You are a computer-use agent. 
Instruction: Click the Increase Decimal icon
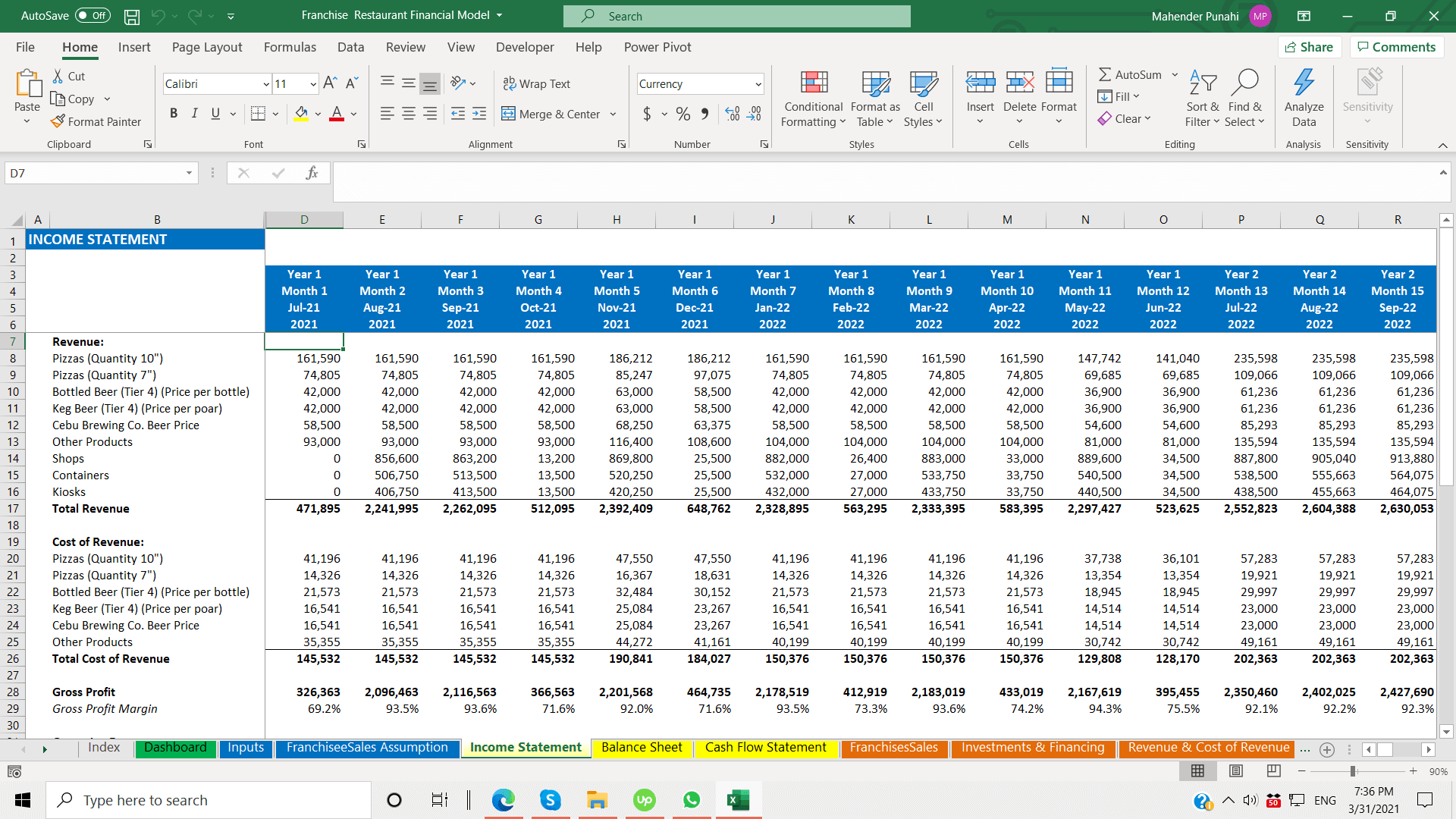click(733, 114)
